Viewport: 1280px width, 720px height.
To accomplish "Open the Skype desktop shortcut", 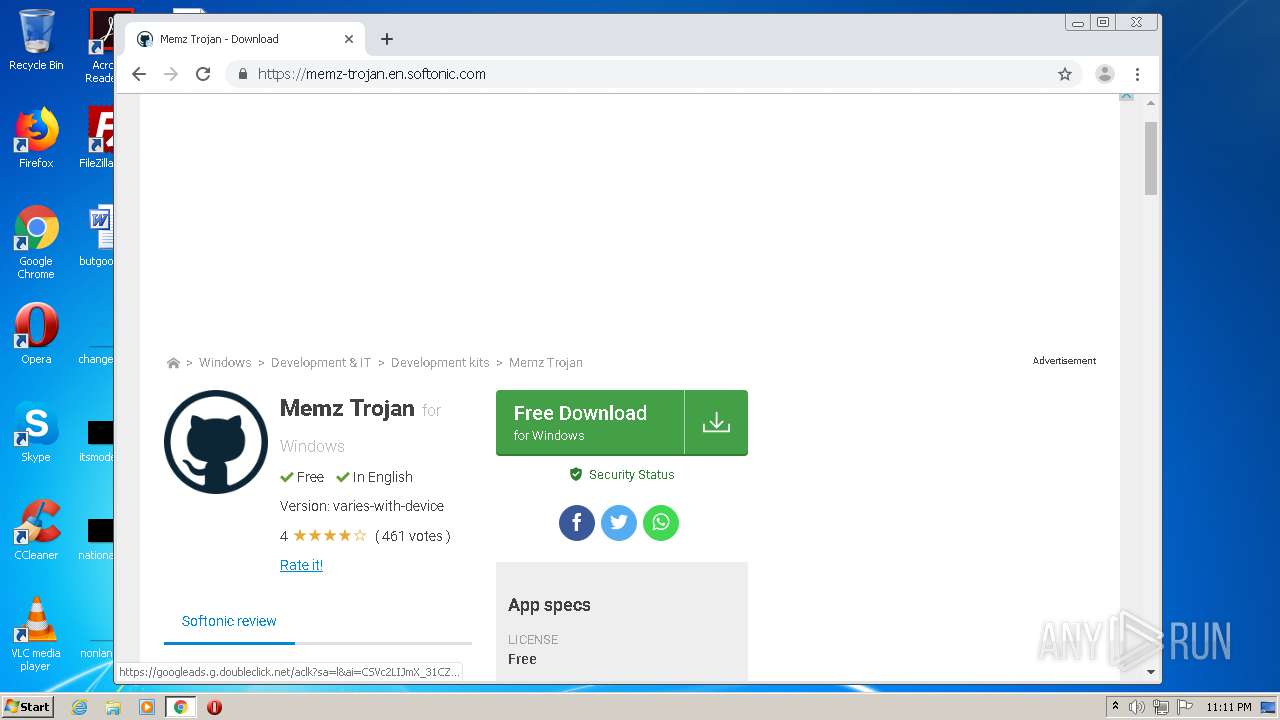I will pos(36,432).
